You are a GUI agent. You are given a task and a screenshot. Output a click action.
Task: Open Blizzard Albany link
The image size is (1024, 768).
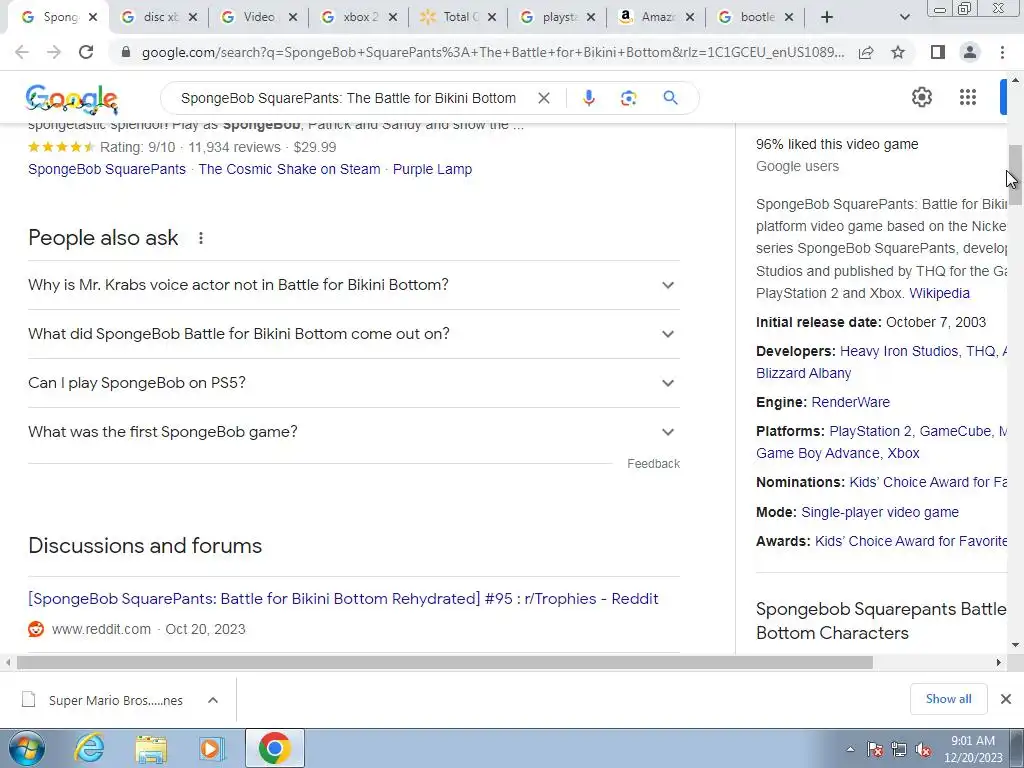point(803,374)
